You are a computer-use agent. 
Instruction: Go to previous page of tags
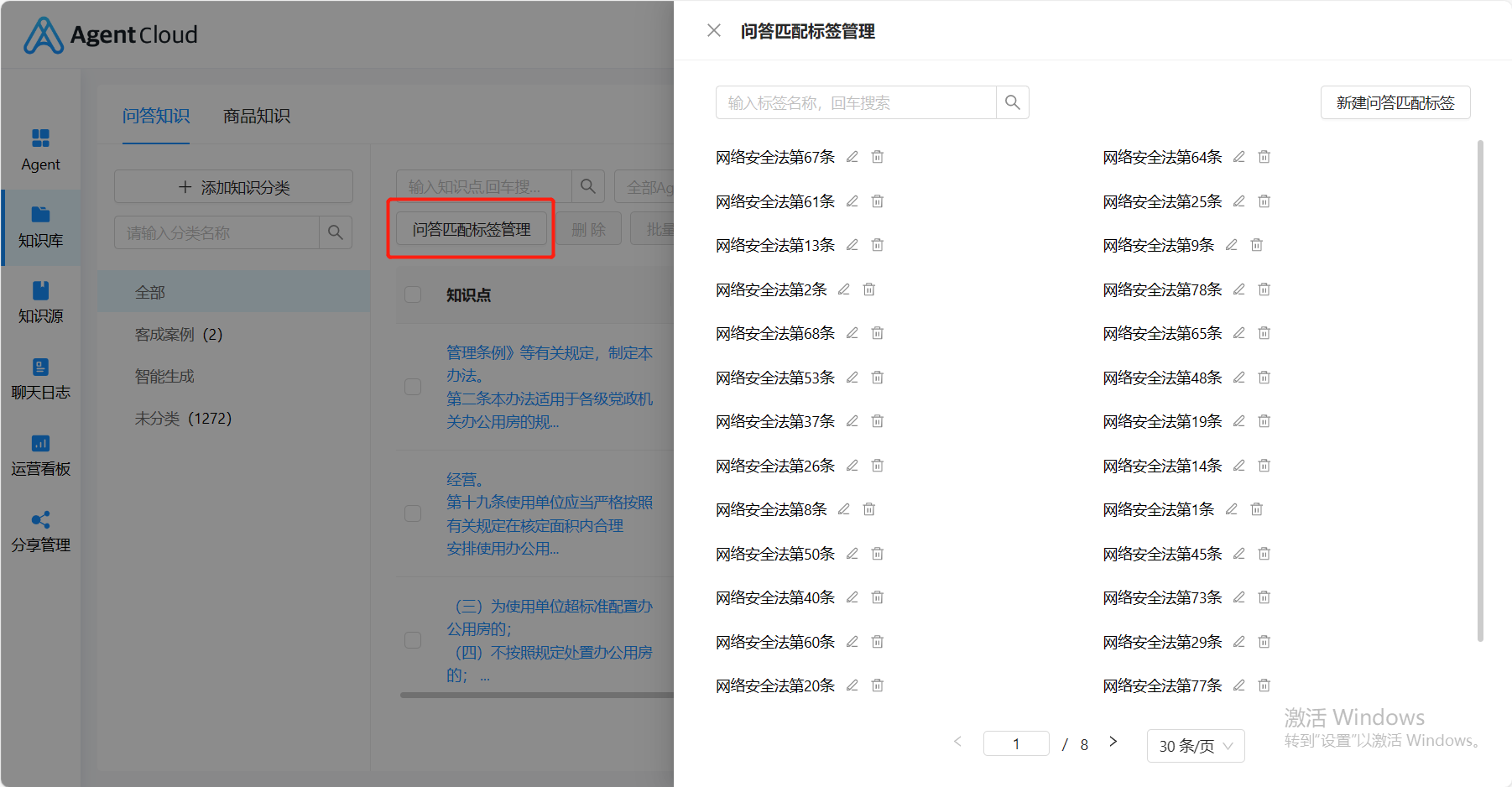tap(957, 742)
